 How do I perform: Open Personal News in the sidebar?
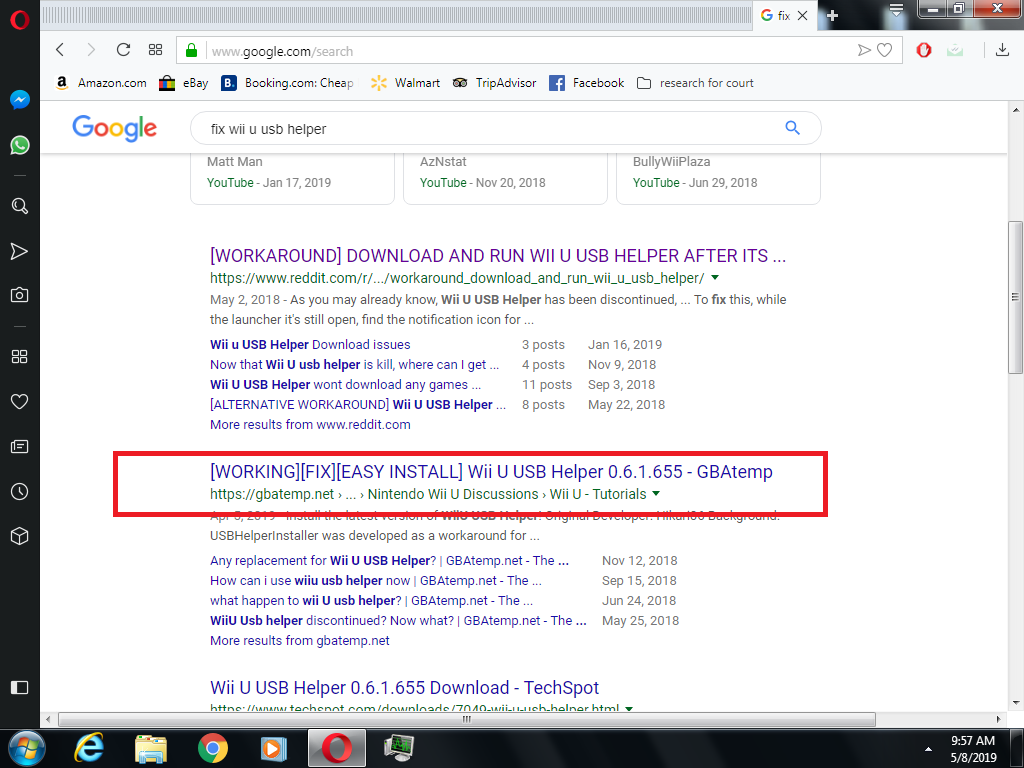[x=20, y=447]
